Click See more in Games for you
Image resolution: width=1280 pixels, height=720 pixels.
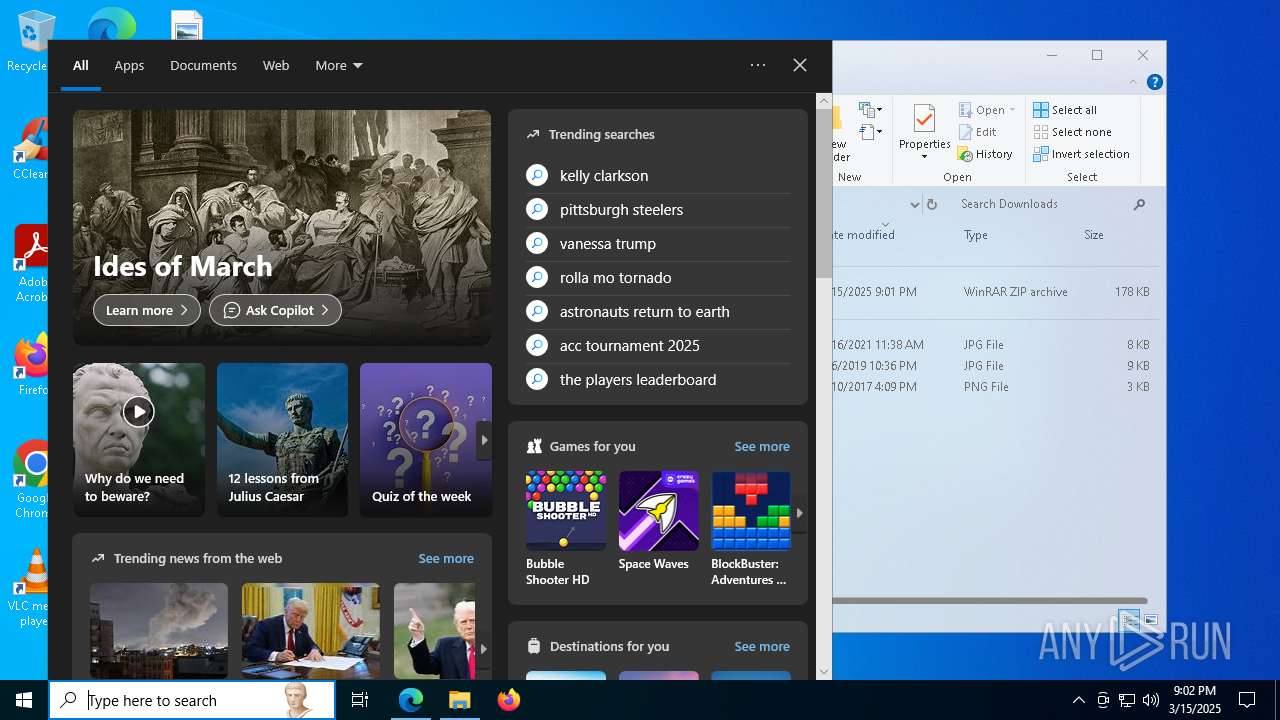(762, 446)
